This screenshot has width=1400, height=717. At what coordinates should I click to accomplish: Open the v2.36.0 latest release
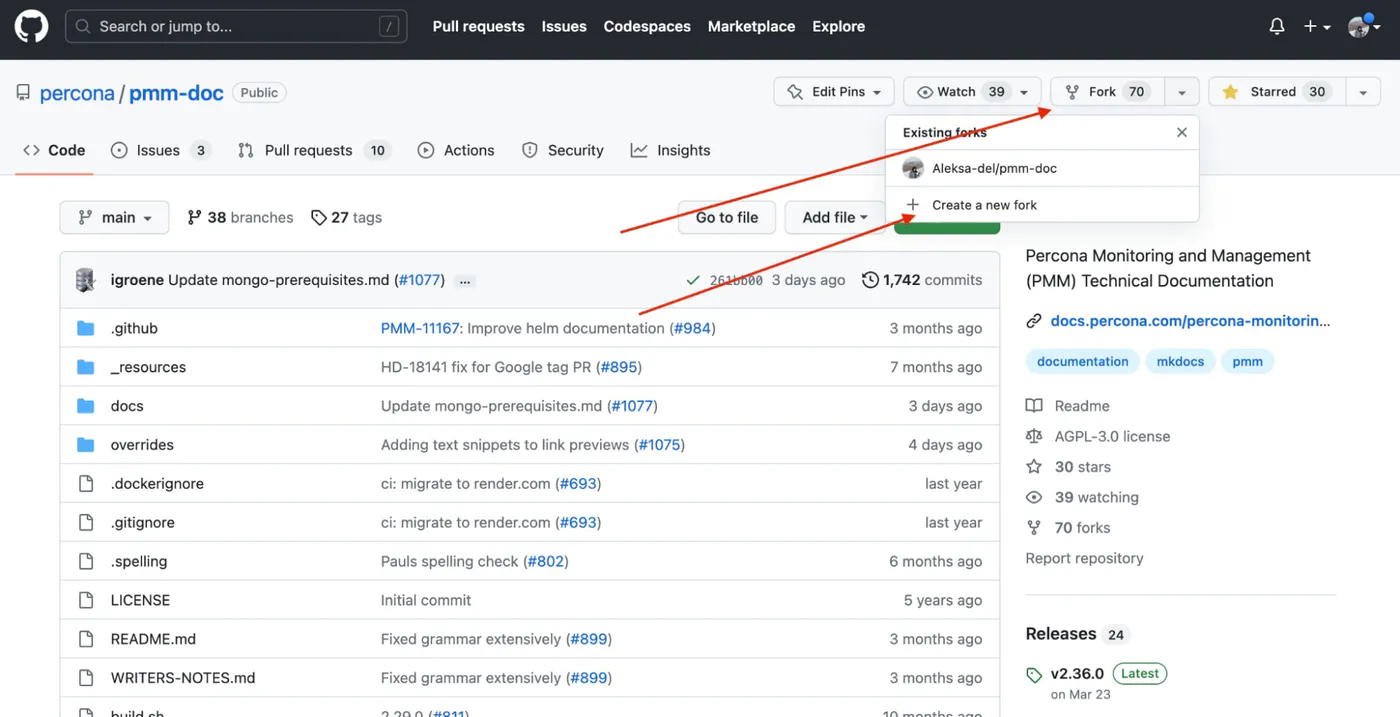click(1077, 674)
